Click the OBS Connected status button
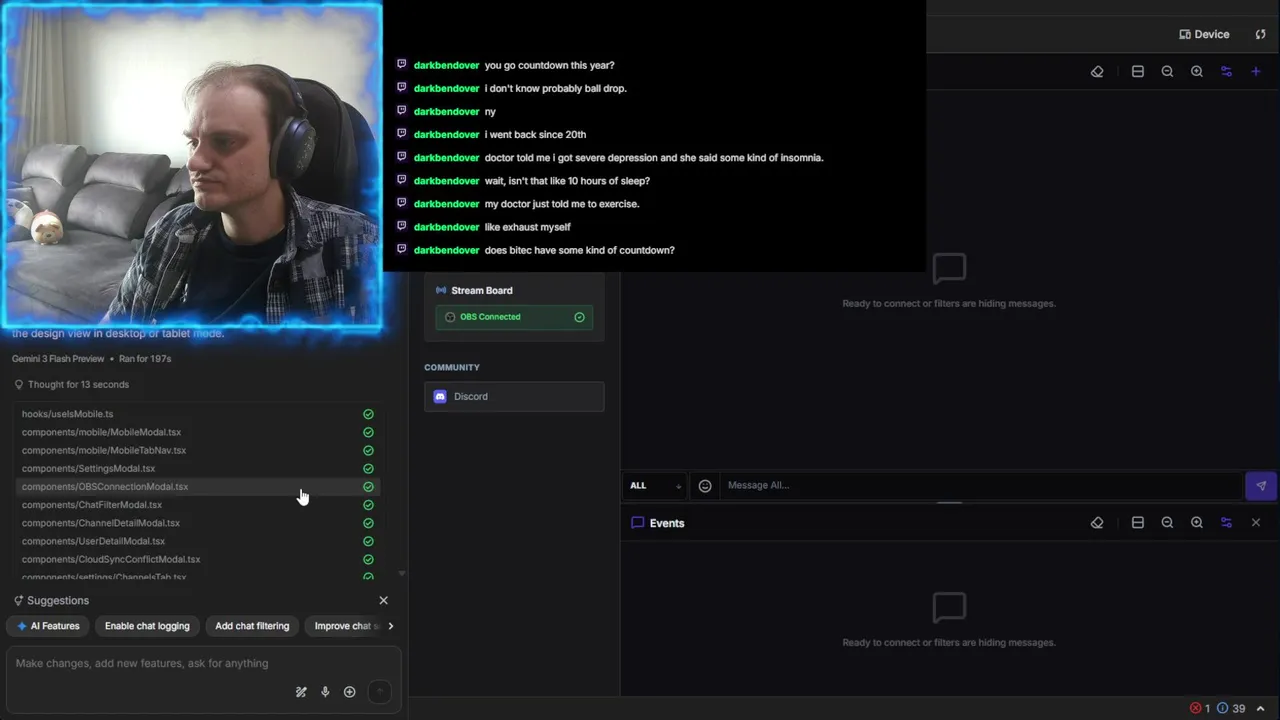1280x720 pixels. [514, 317]
